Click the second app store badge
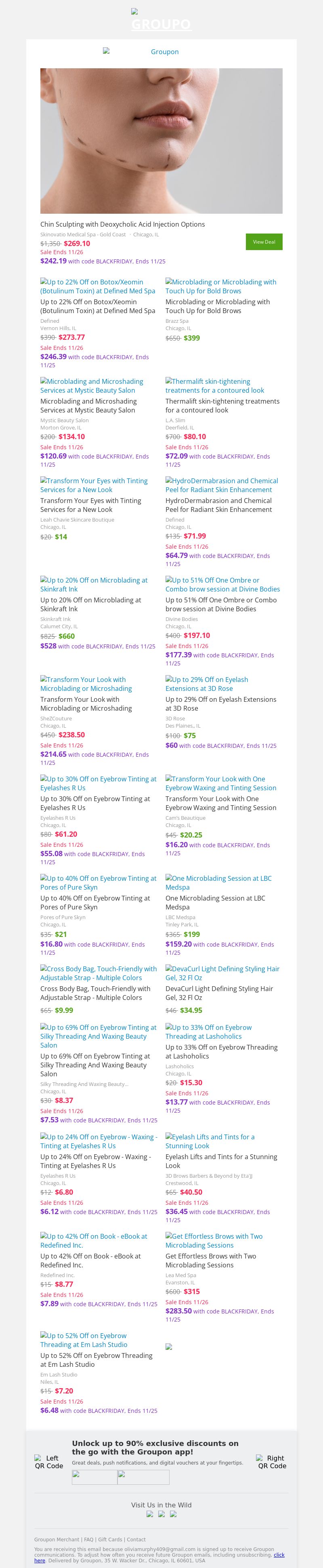 [x=143, y=1477]
